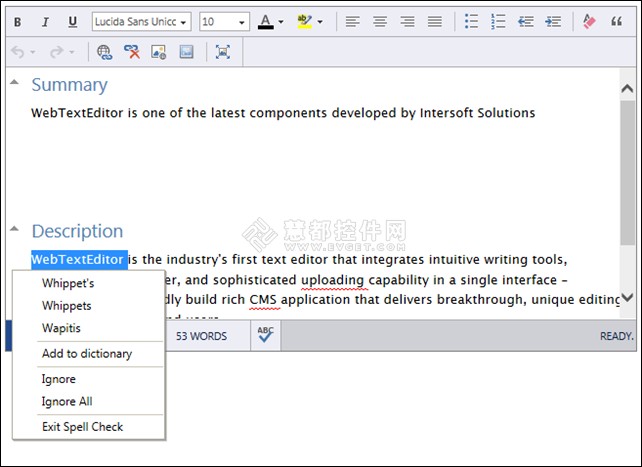Select the Description heading
Viewport: 642px width, 467px height.
[x=77, y=231]
